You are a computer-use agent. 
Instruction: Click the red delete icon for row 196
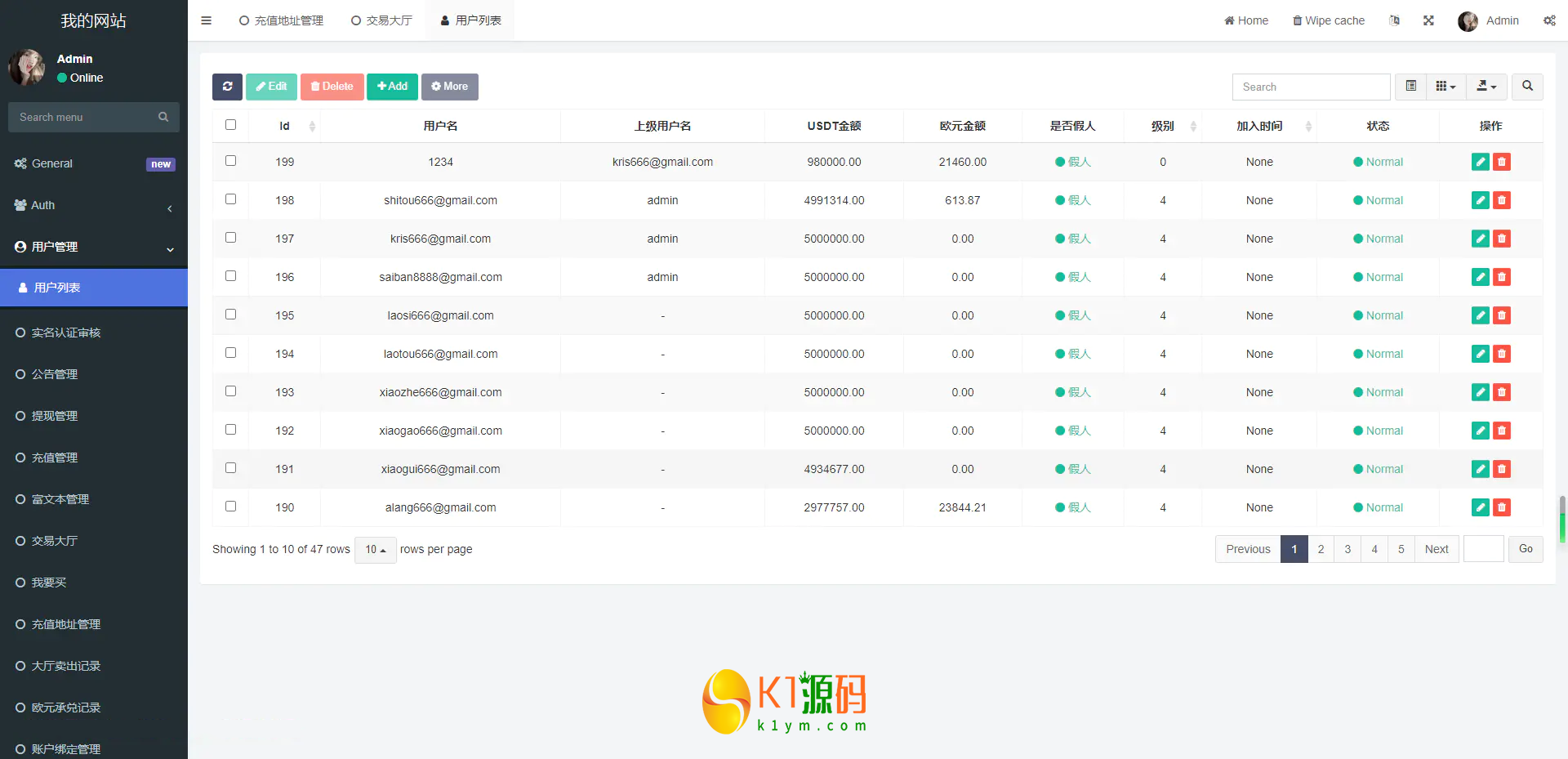coord(1501,277)
